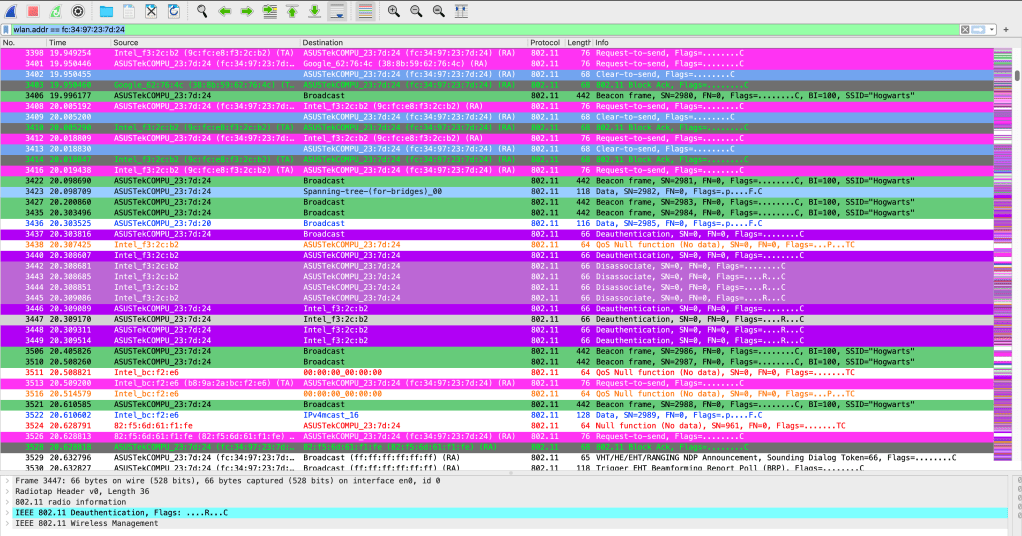Sort packets by the Source column header
This screenshot has width=1022, height=536.
[x=126, y=43]
